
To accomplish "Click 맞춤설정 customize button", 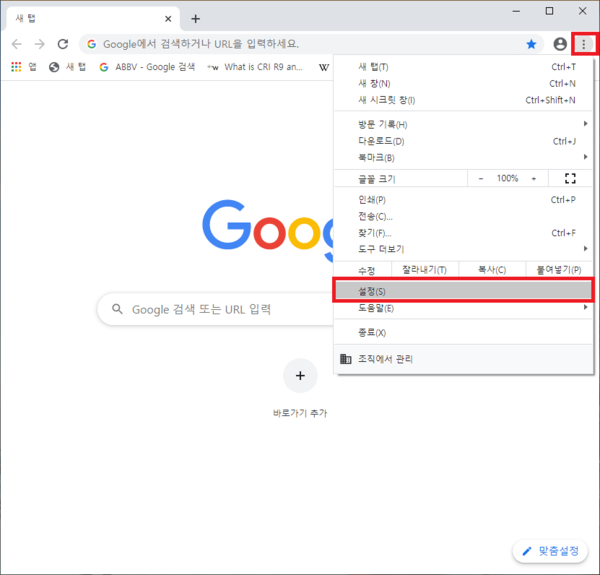I will [550, 551].
